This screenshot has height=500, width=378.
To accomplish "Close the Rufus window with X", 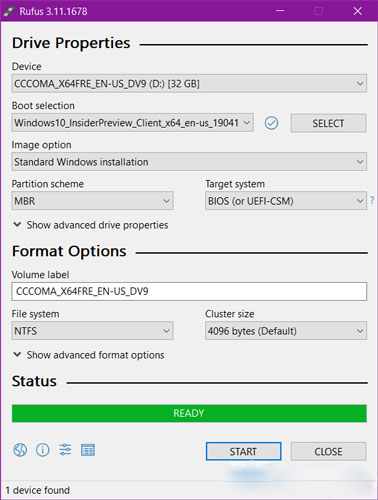I will pyautogui.click(x=358, y=11).
